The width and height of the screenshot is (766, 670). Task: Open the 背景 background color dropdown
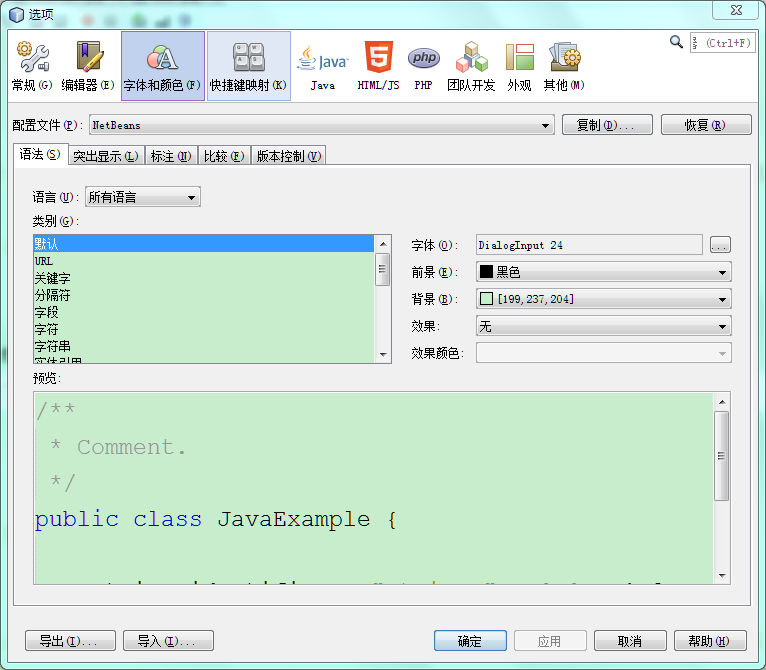[604, 299]
